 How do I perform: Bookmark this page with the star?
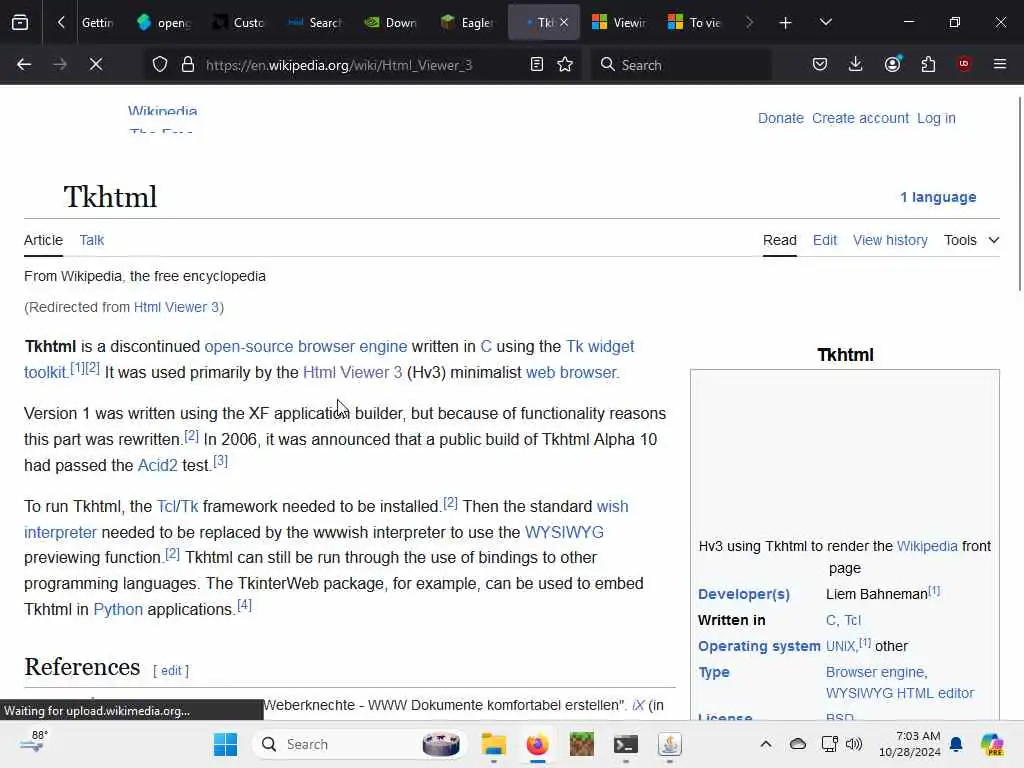click(x=565, y=64)
